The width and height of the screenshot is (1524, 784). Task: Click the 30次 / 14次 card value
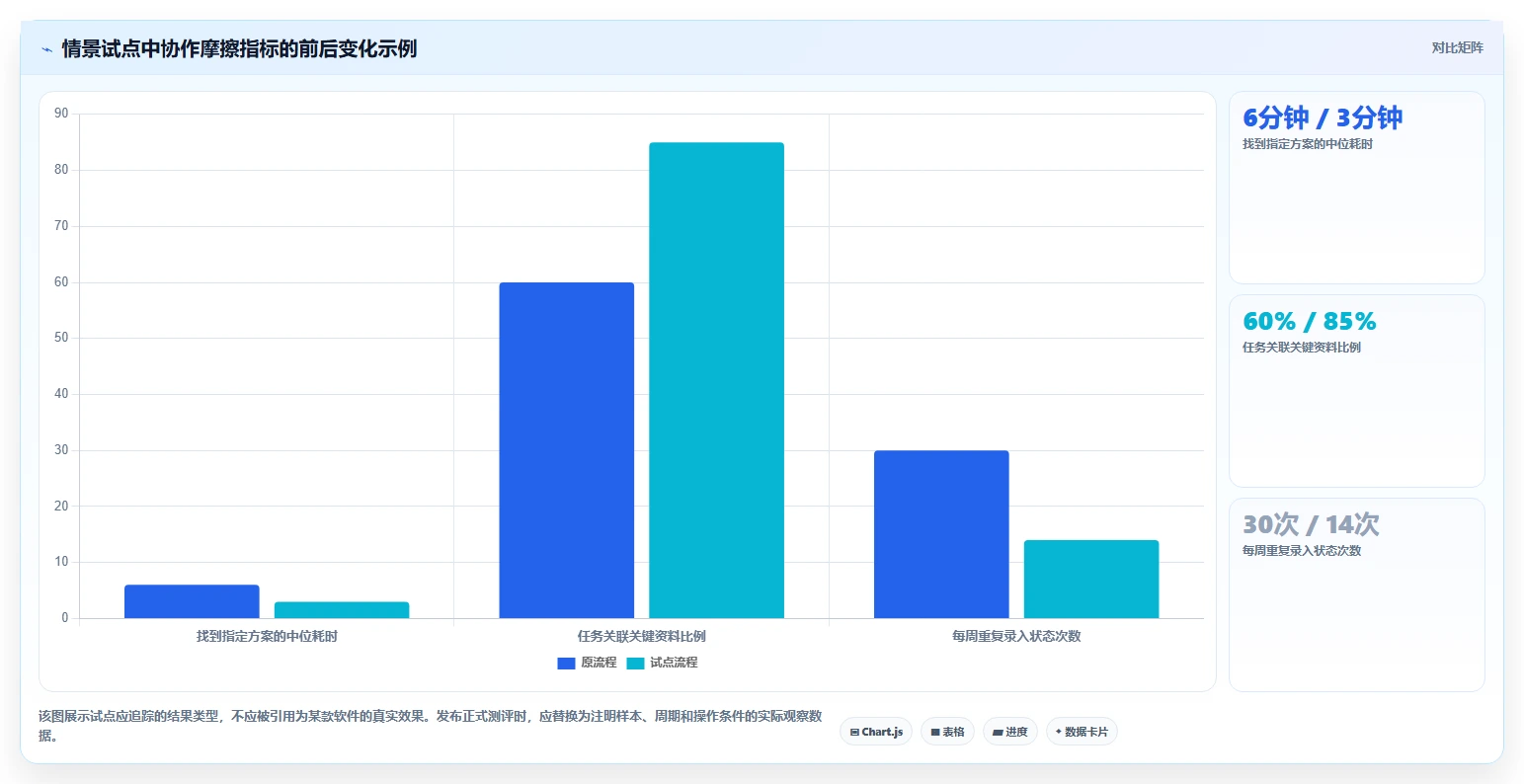point(1311,524)
